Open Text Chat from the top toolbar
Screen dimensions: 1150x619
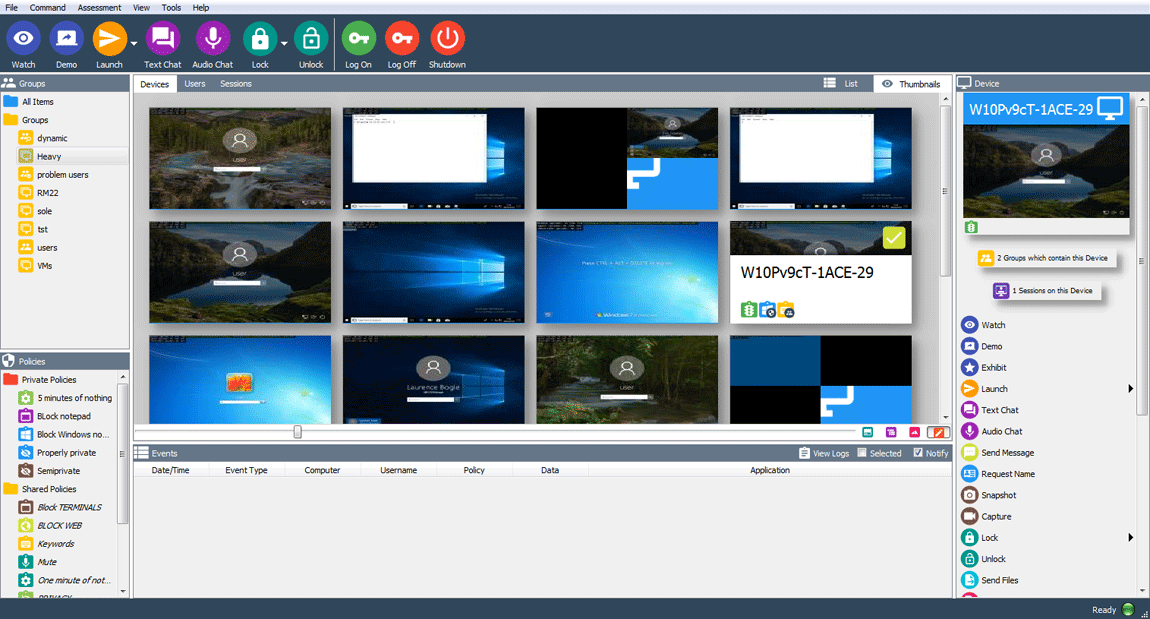pyautogui.click(x=162, y=39)
